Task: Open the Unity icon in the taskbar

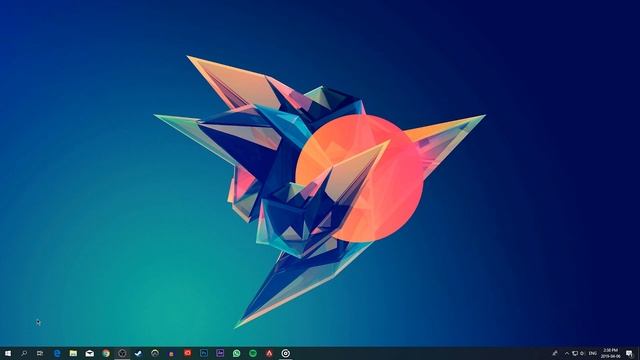Action: pyautogui.click(x=122, y=353)
